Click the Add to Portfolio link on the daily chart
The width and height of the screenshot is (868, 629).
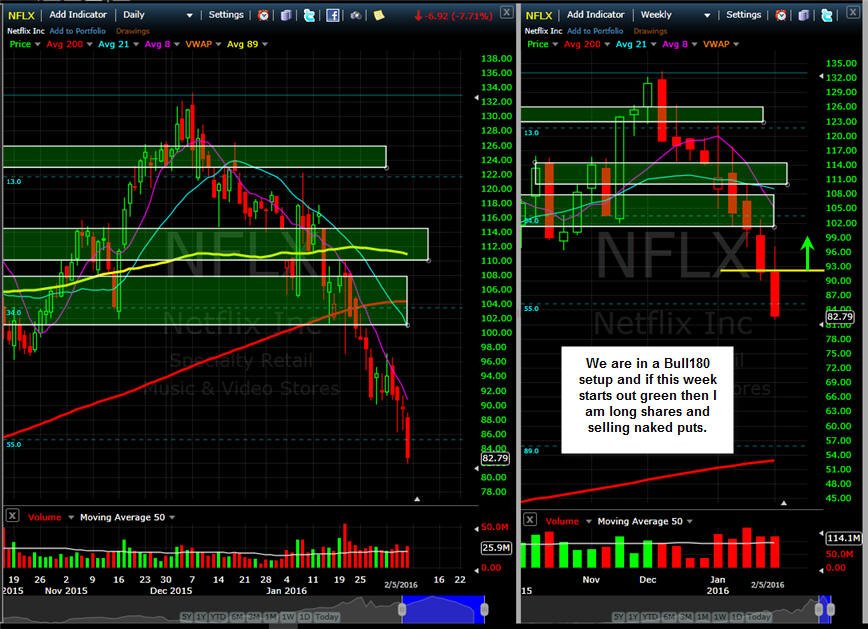point(78,31)
